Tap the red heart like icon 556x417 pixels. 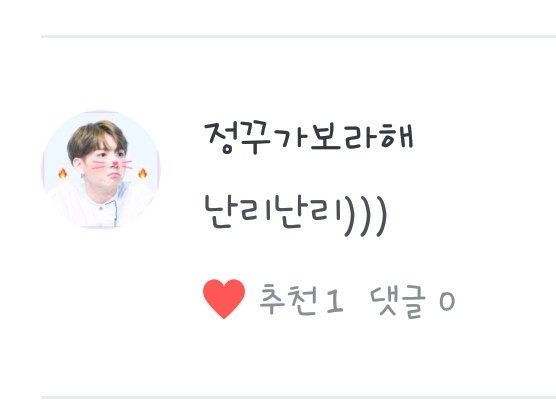(224, 299)
